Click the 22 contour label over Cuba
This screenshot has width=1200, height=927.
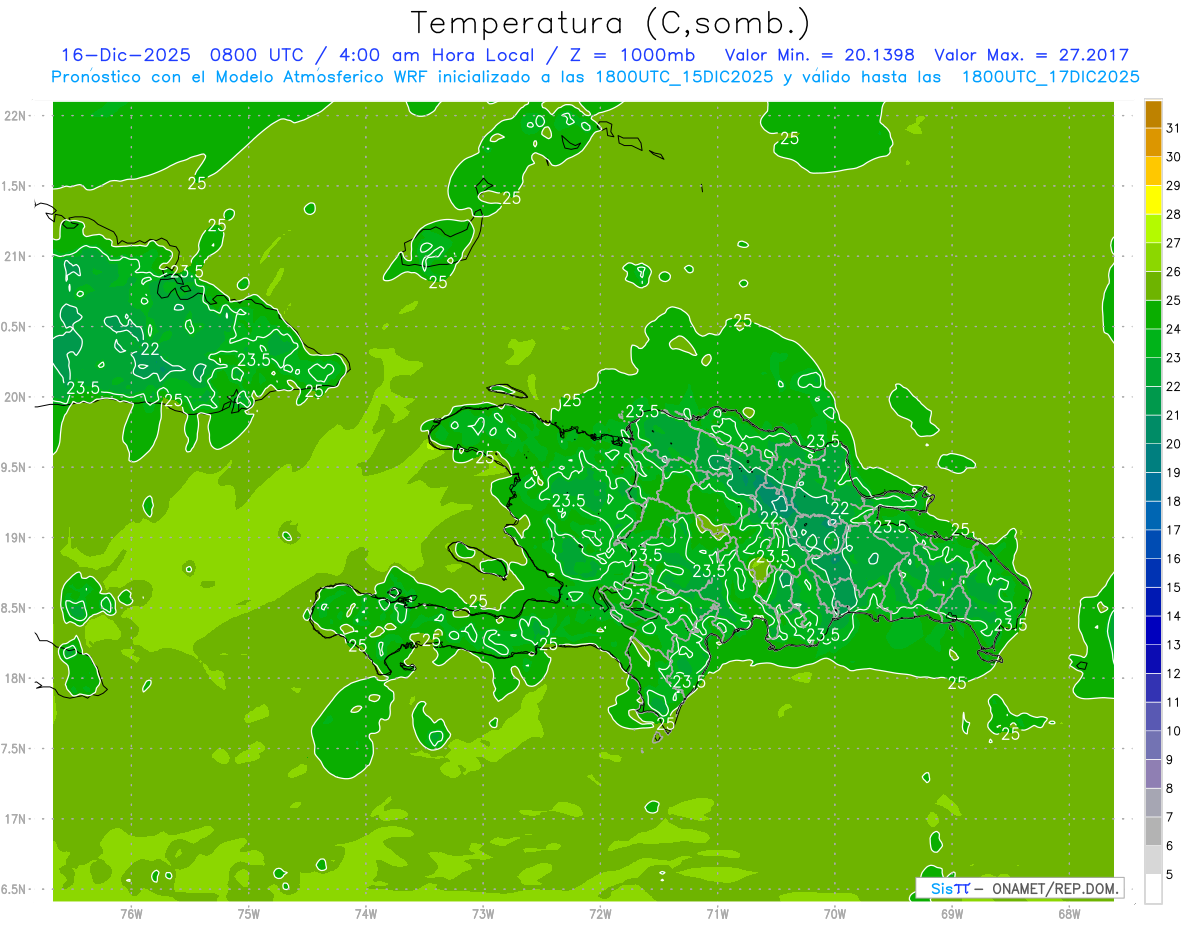(x=150, y=349)
